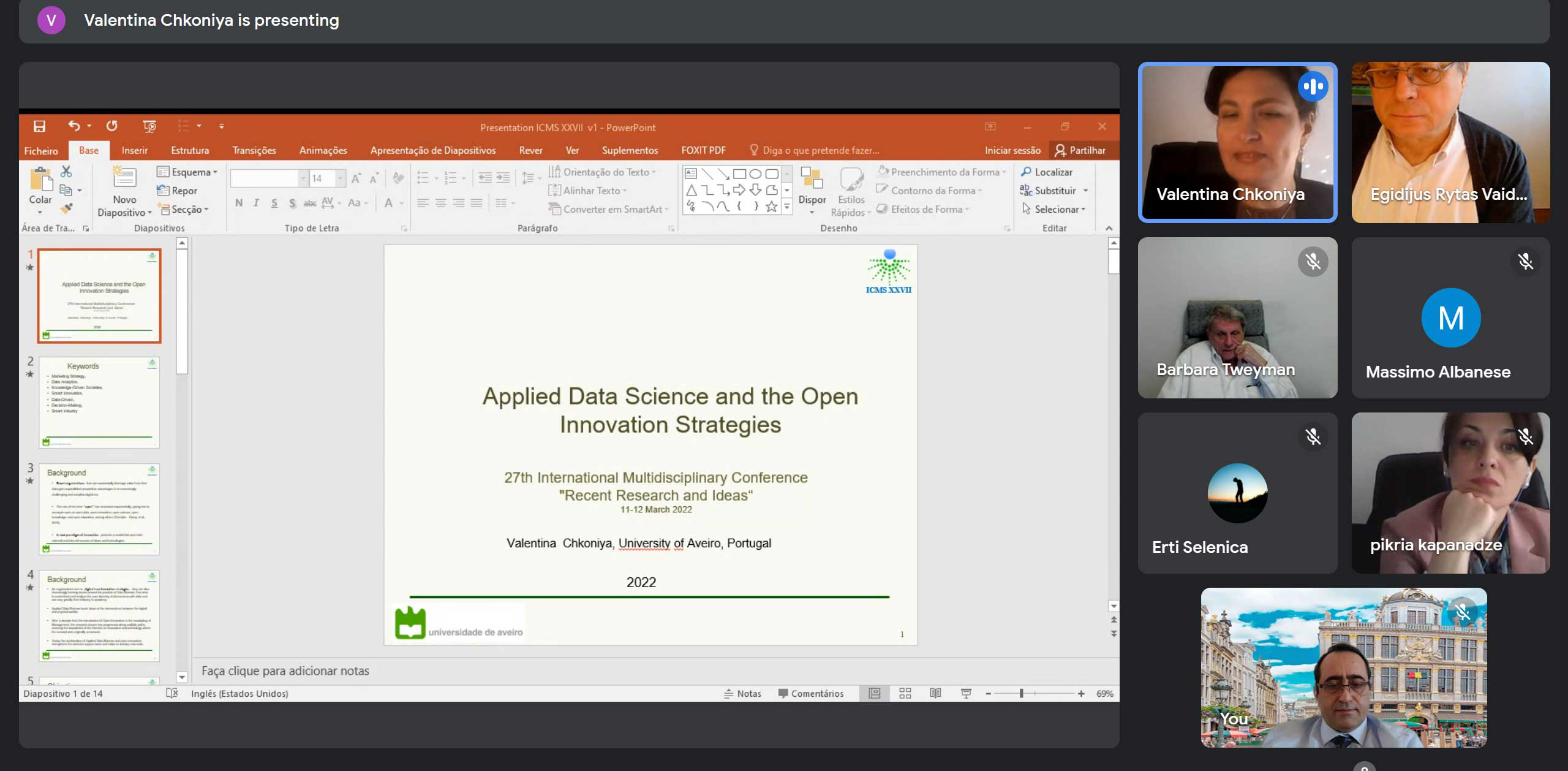The height and width of the screenshot is (771, 1568).
Task: Click the Partilhar share button
Action: coord(1080,150)
